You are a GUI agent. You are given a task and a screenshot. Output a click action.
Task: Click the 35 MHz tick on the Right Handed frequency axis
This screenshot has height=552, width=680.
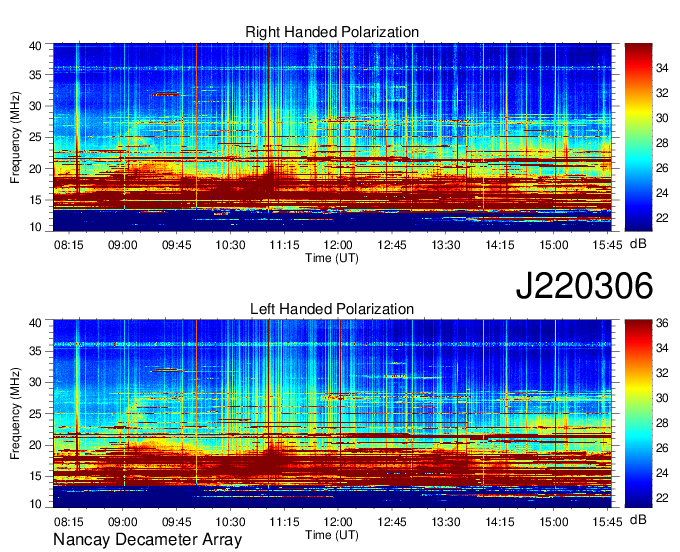[35, 75]
